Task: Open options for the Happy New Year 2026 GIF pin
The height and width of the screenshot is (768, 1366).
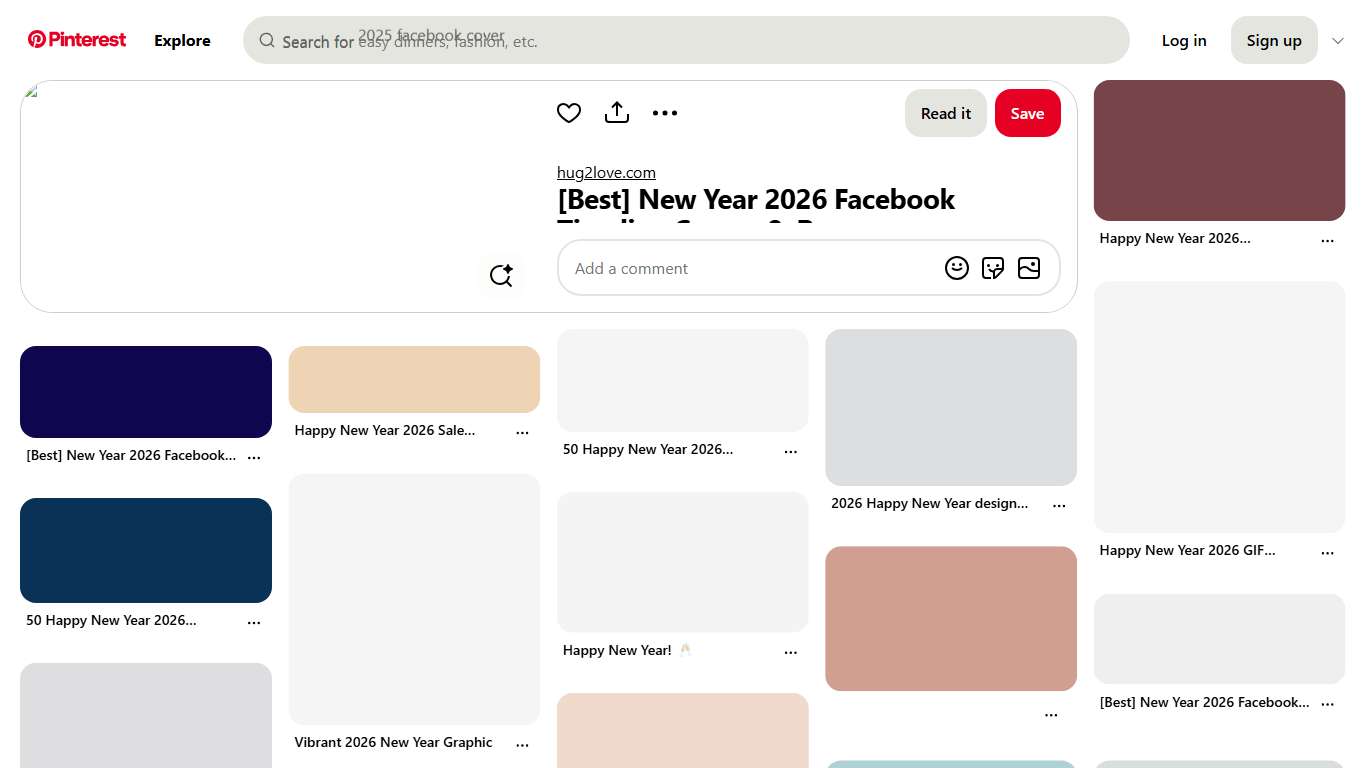Action: (x=1327, y=551)
